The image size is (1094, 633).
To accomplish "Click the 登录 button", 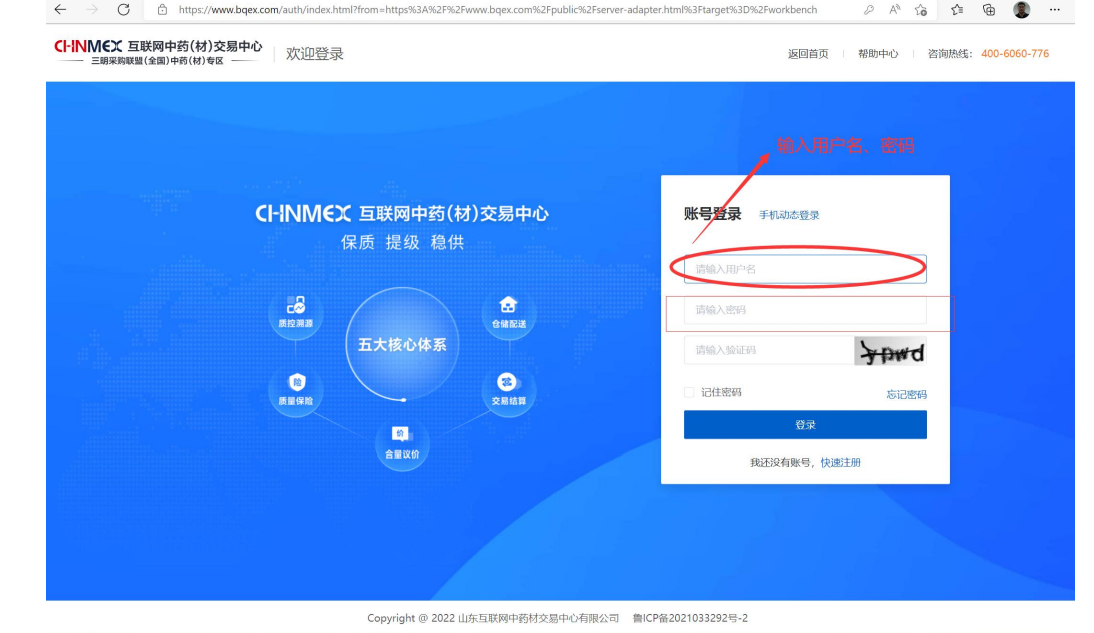I will 805,424.
